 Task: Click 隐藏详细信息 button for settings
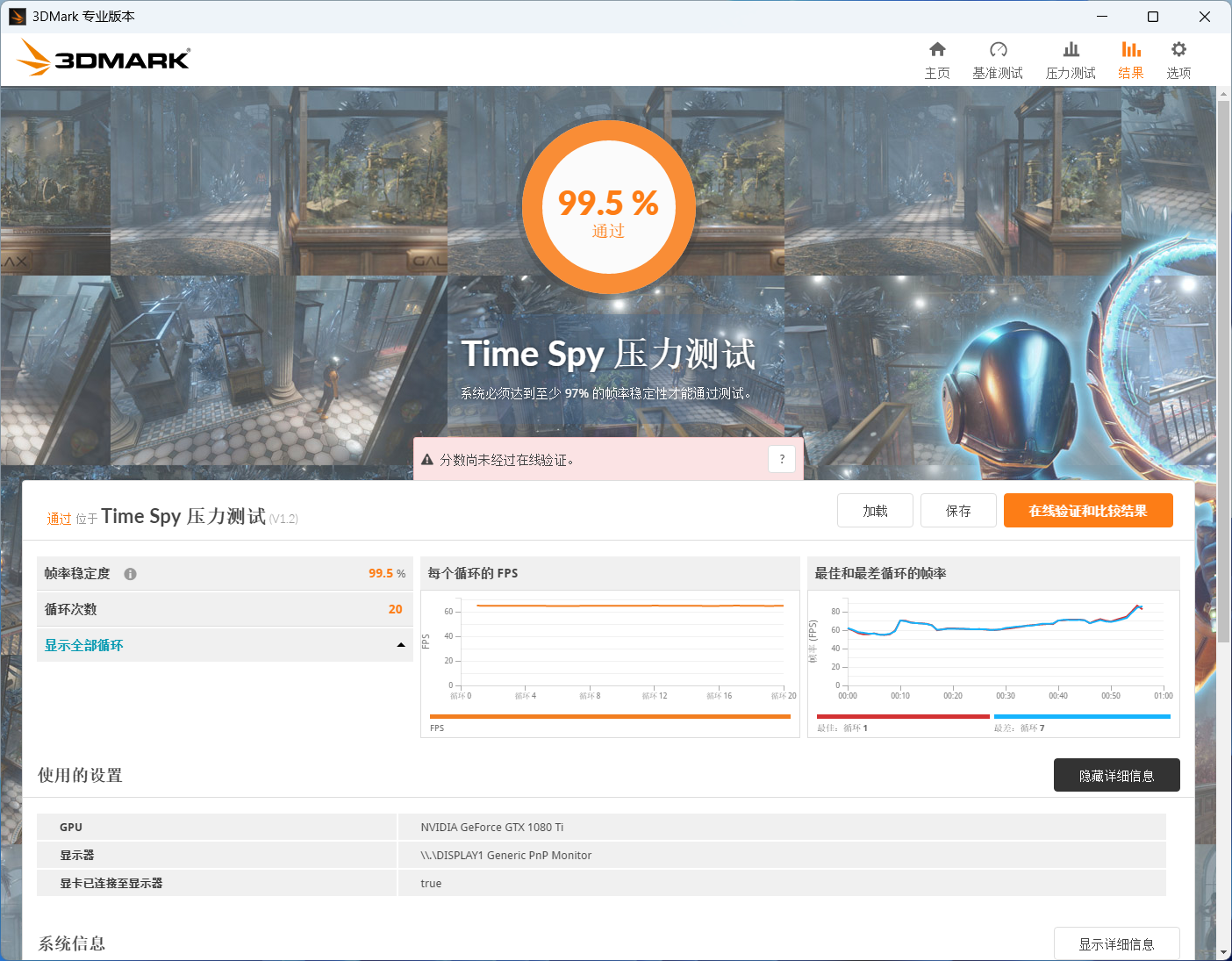coord(1116,776)
